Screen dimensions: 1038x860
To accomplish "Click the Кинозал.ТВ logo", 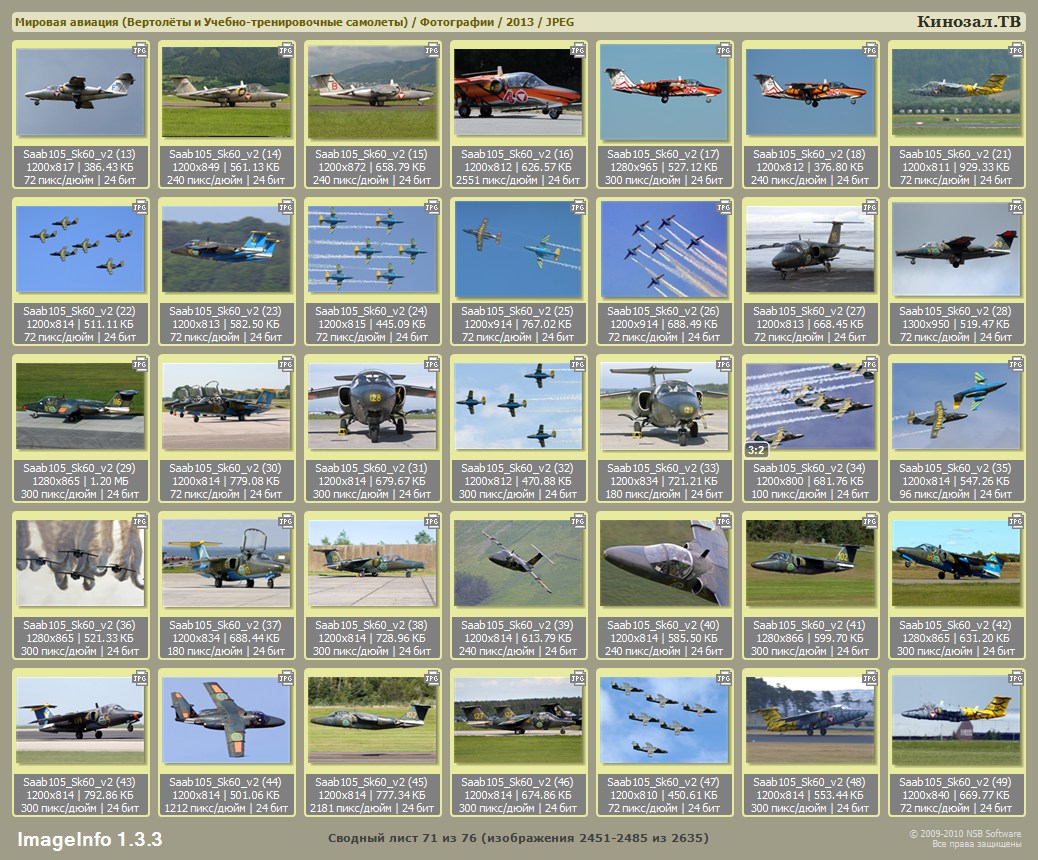I will click(968, 22).
